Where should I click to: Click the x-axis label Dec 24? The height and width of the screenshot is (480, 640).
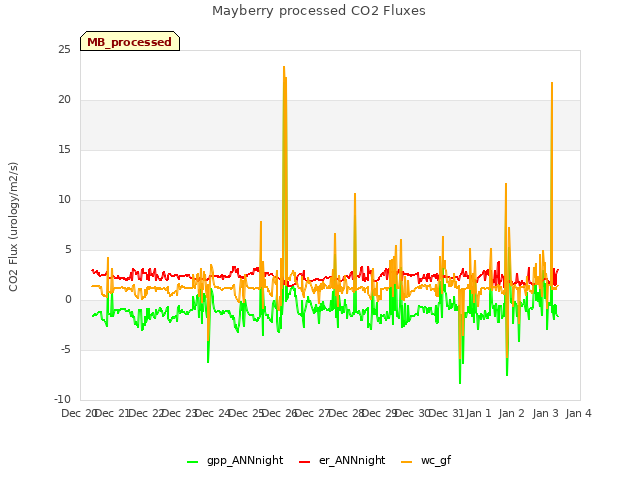pos(213,413)
